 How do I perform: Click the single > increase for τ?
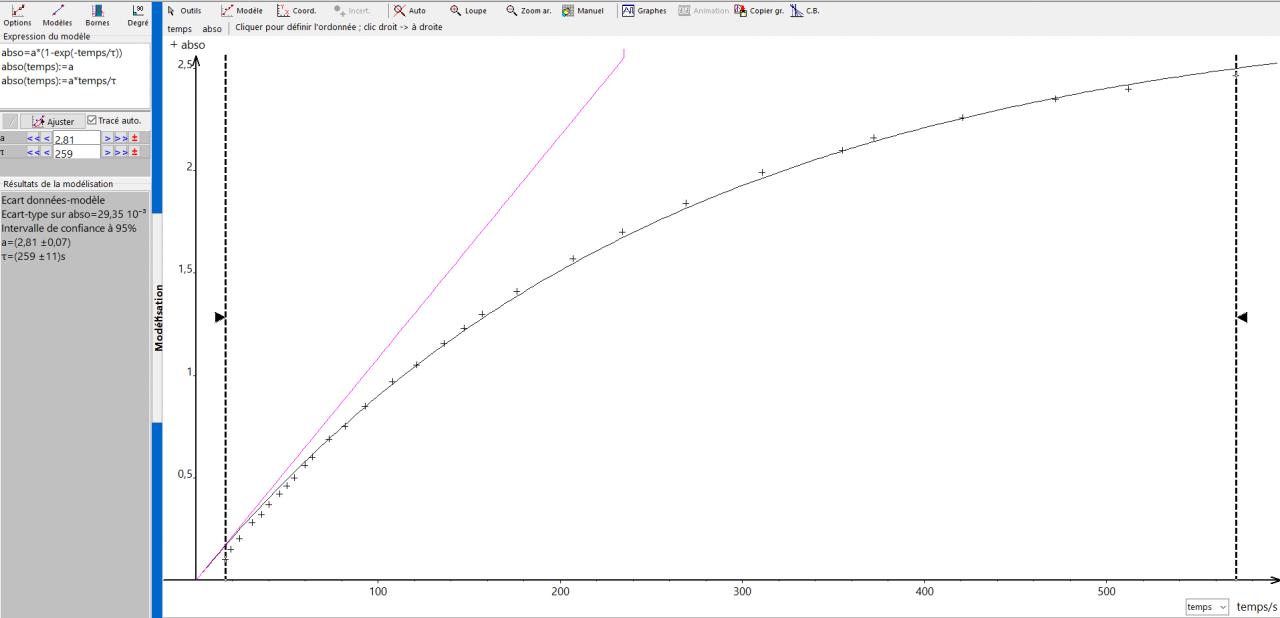tap(108, 153)
